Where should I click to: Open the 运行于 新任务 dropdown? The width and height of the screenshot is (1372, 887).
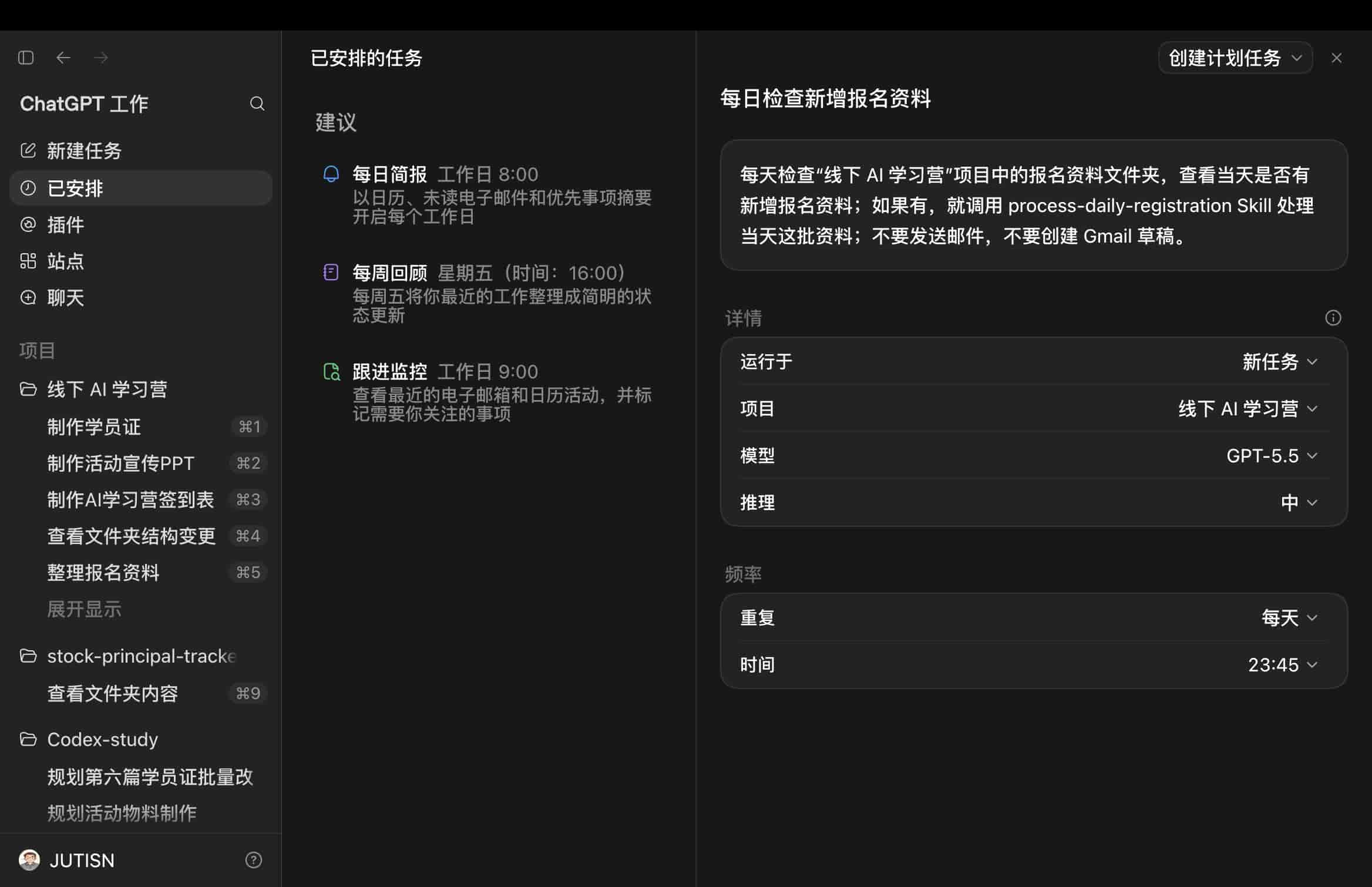click(x=1280, y=361)
